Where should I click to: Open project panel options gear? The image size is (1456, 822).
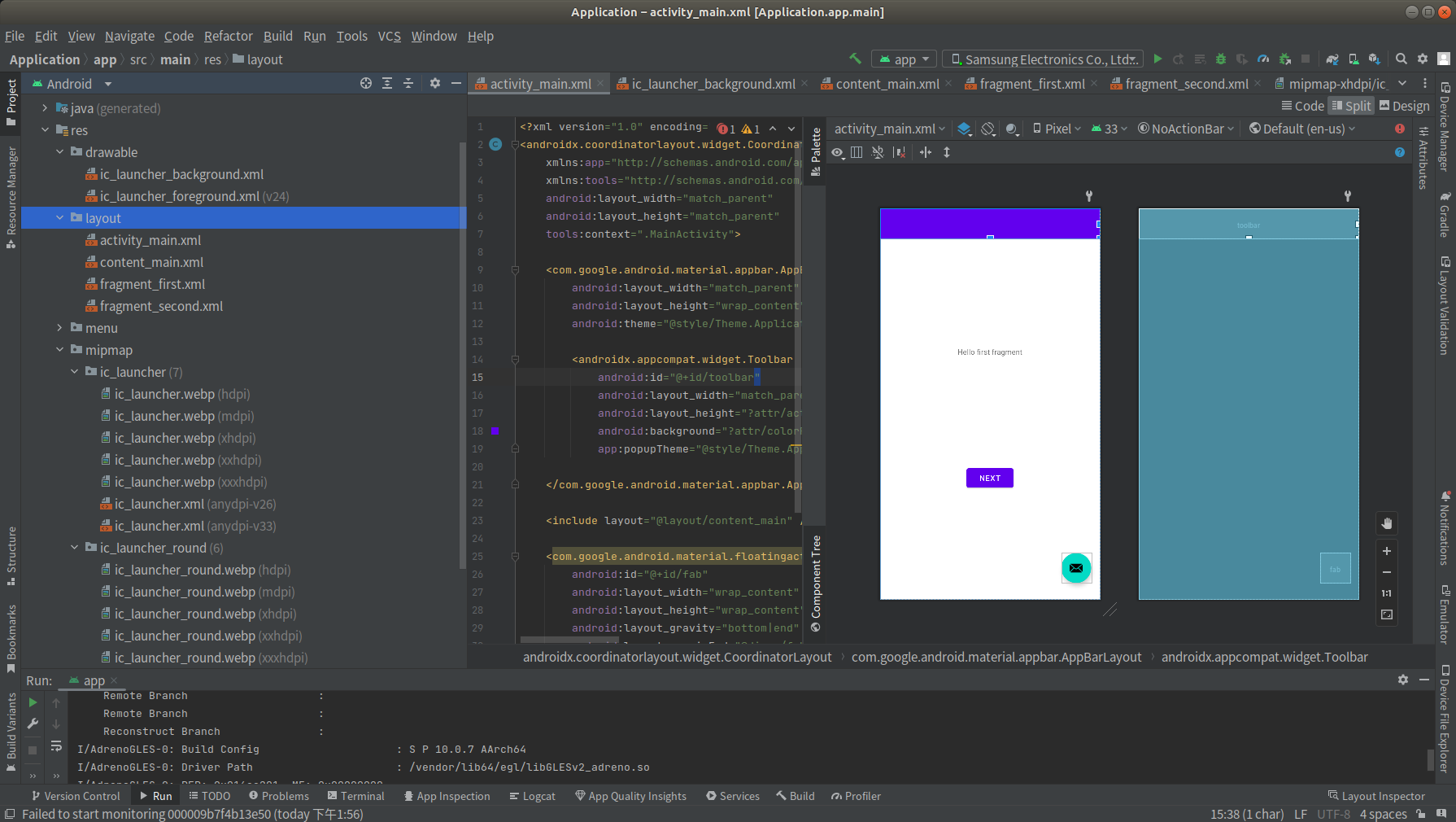pyautogui.click(x=435, y=83)
